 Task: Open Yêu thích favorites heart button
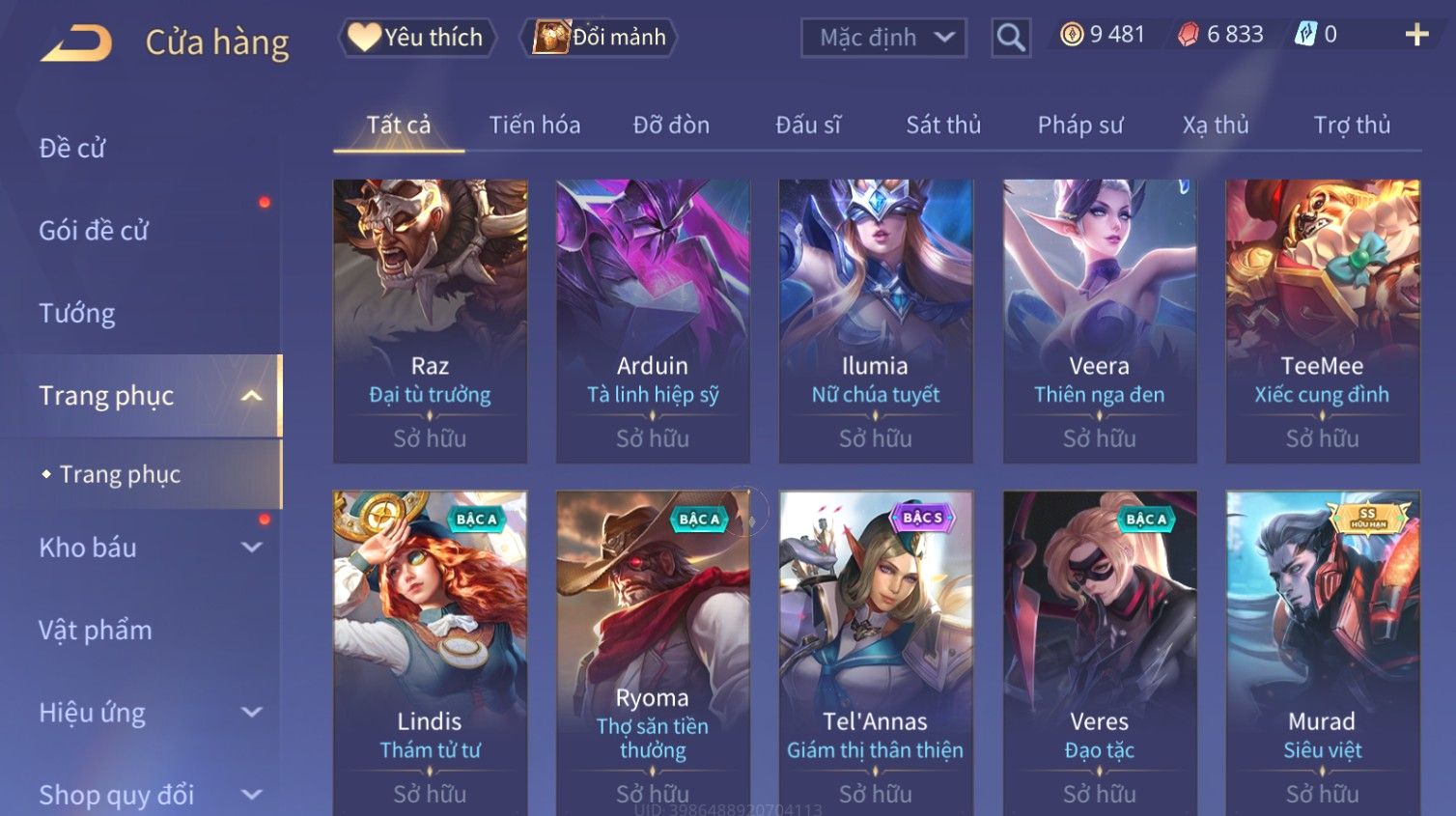pyautogui.click(x=416, y=38)
